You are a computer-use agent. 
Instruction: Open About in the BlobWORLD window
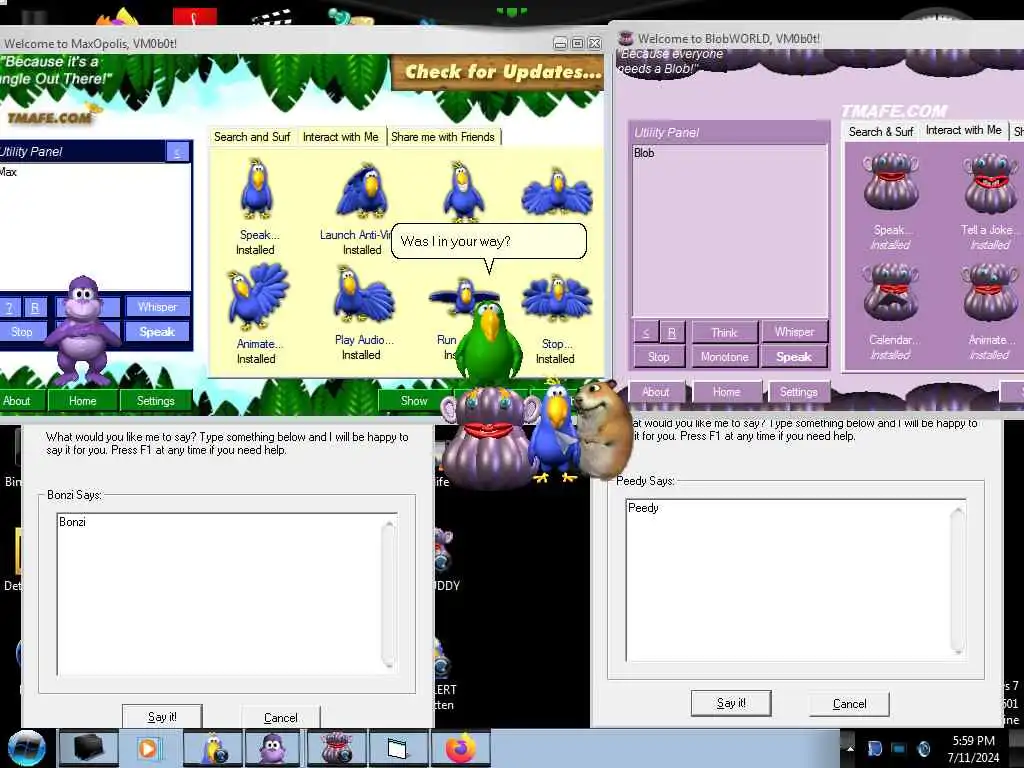pyautogui.click(x=656, y=392)
